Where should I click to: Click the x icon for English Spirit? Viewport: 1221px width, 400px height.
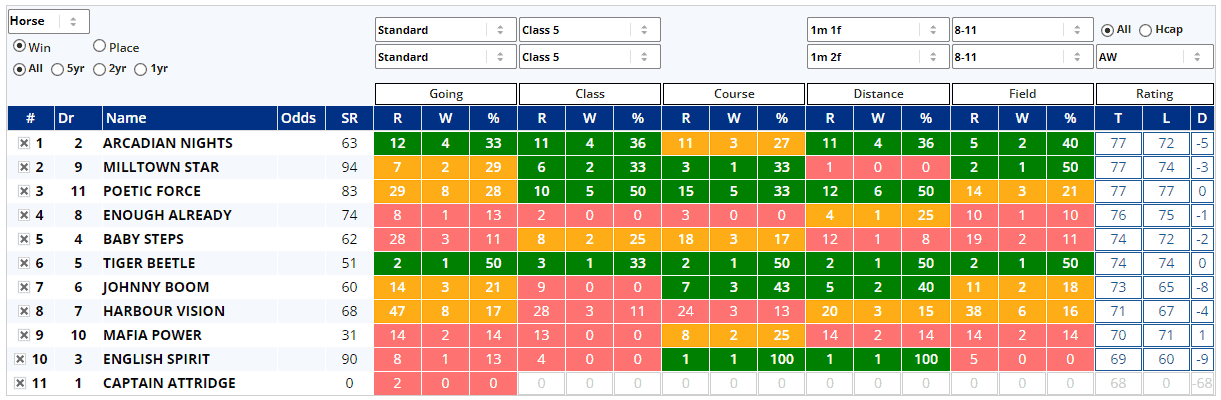pyautogui.click(x=20, y=359)
